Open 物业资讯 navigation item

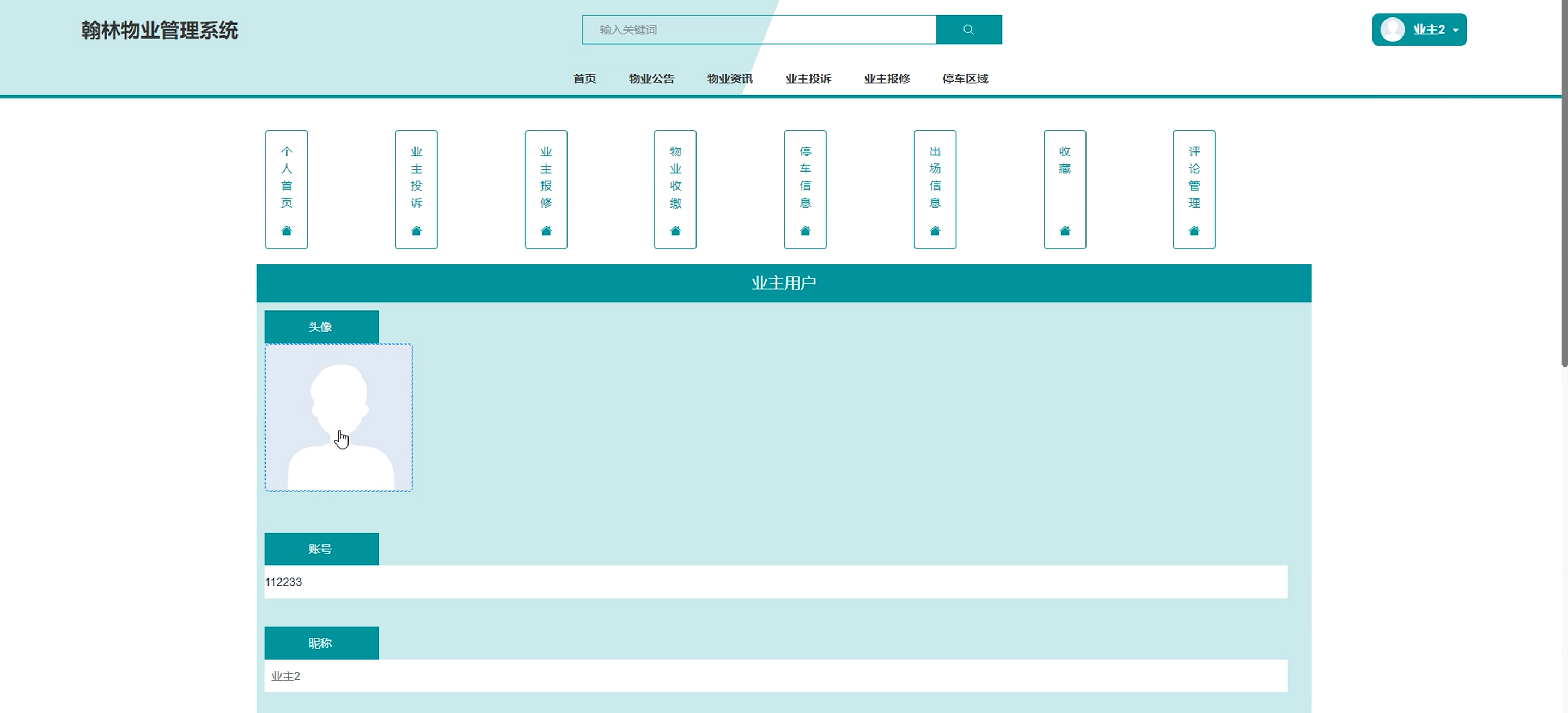pos(730,78)
